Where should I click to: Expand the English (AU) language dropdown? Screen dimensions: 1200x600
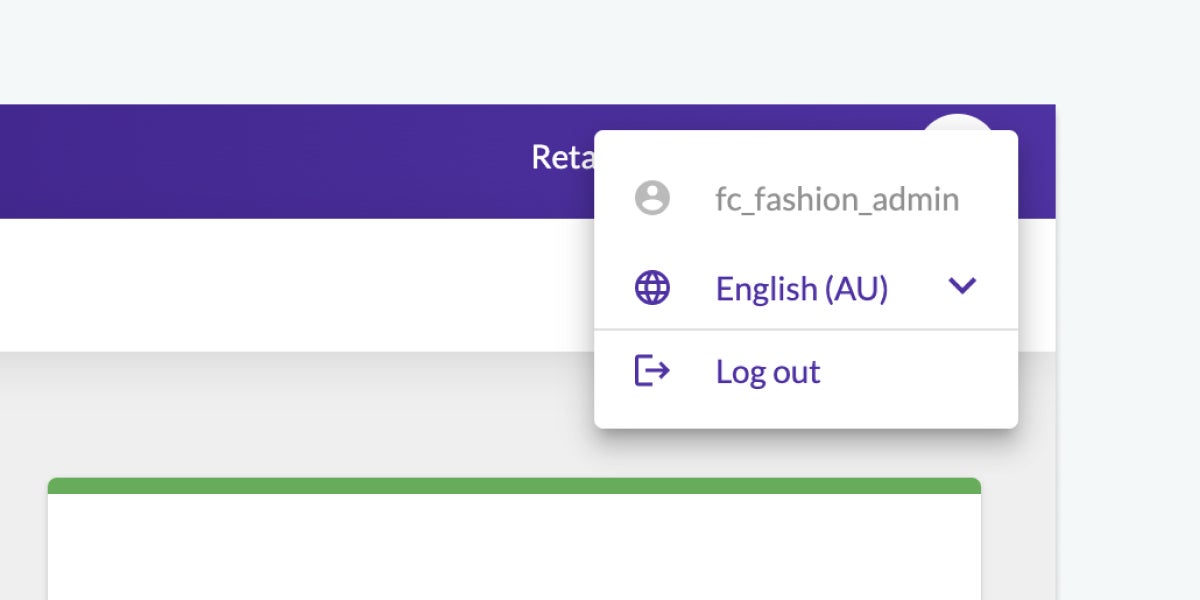coord(962,287)
